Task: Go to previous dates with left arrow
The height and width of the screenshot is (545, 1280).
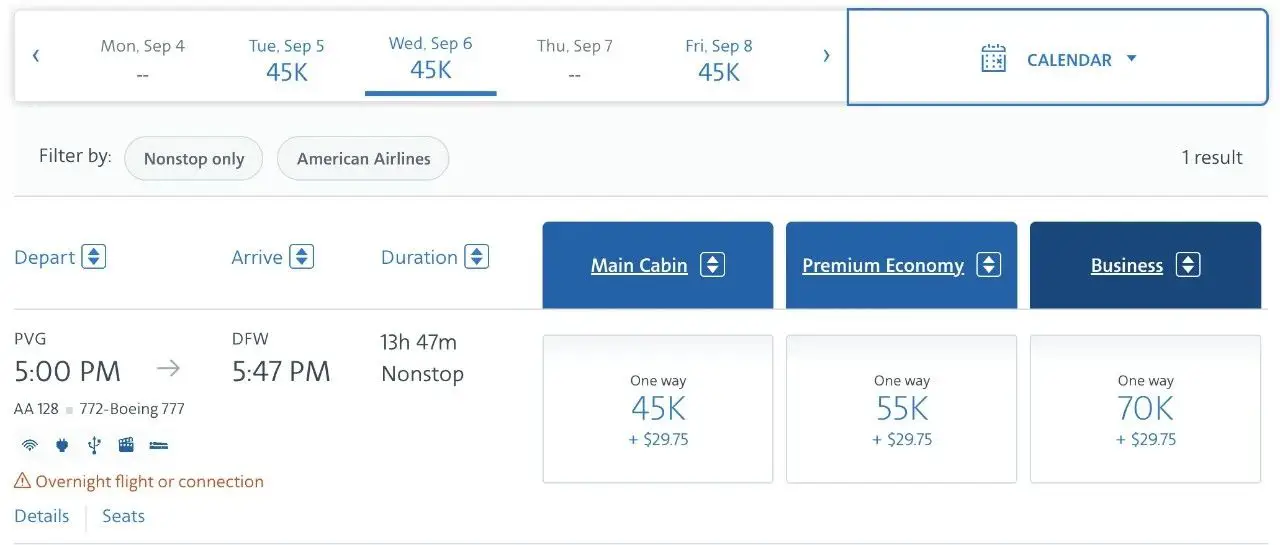Action: click(x=36, y=56)
